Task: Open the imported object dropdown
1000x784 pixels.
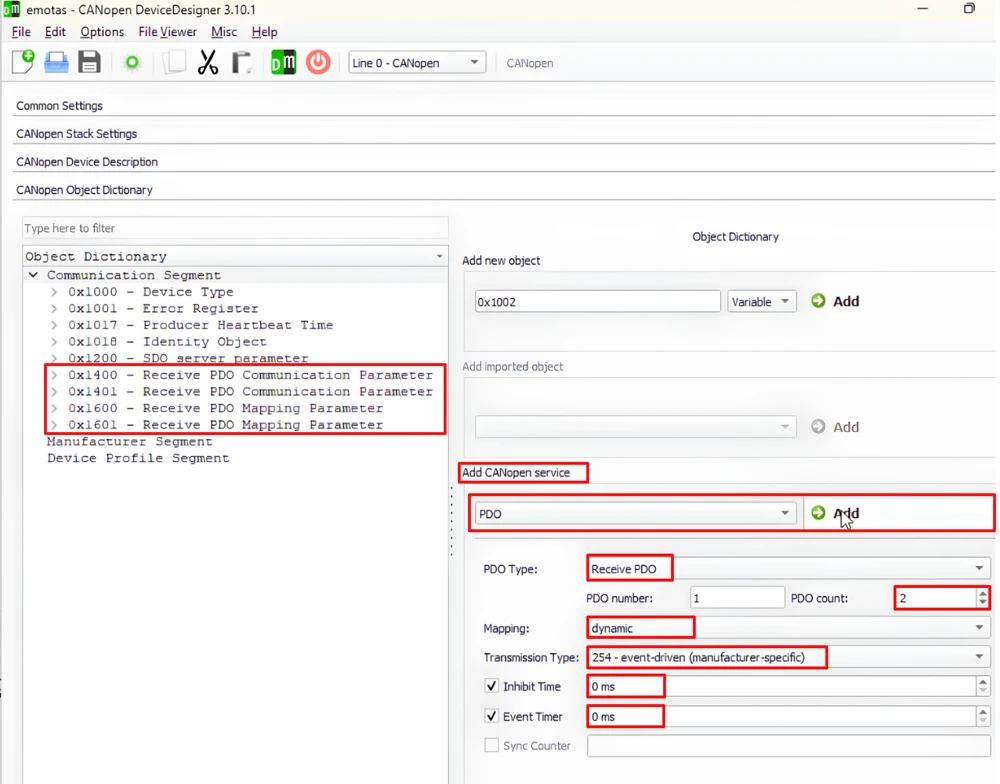Action: point(635,427)
